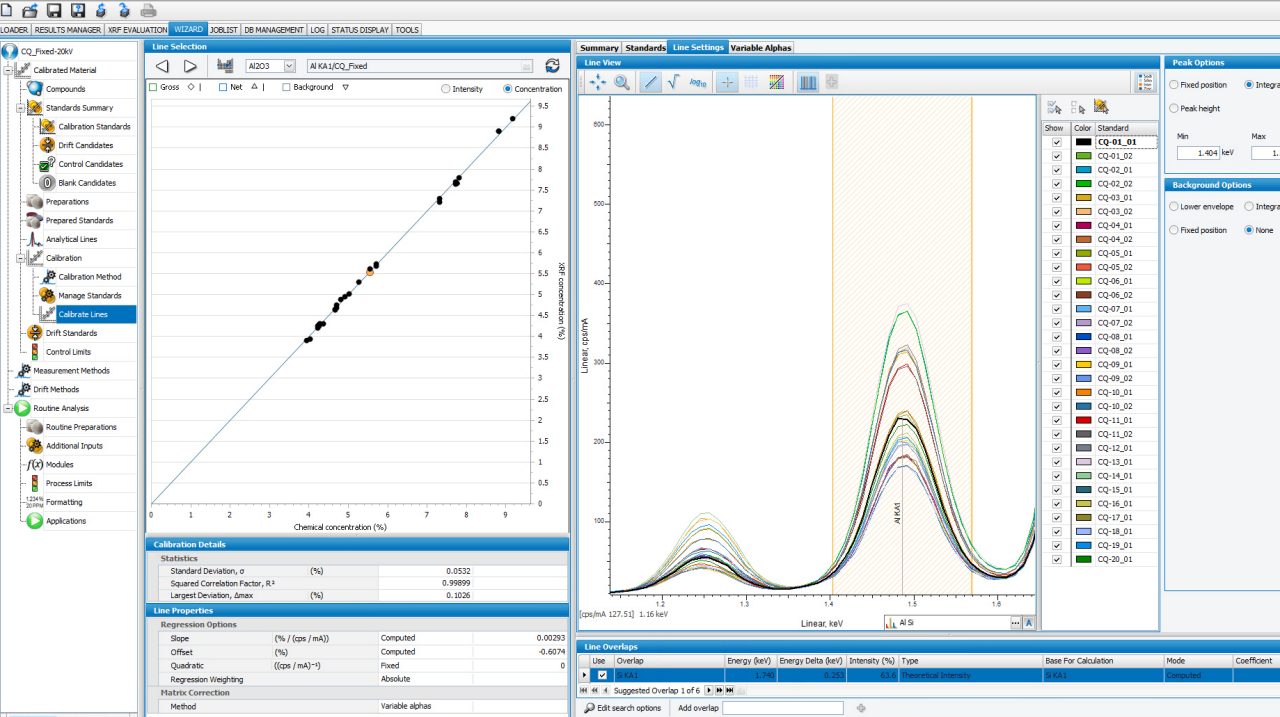
Task: Click the refresh icon in Line Selection
Action: tap(552, 65)
